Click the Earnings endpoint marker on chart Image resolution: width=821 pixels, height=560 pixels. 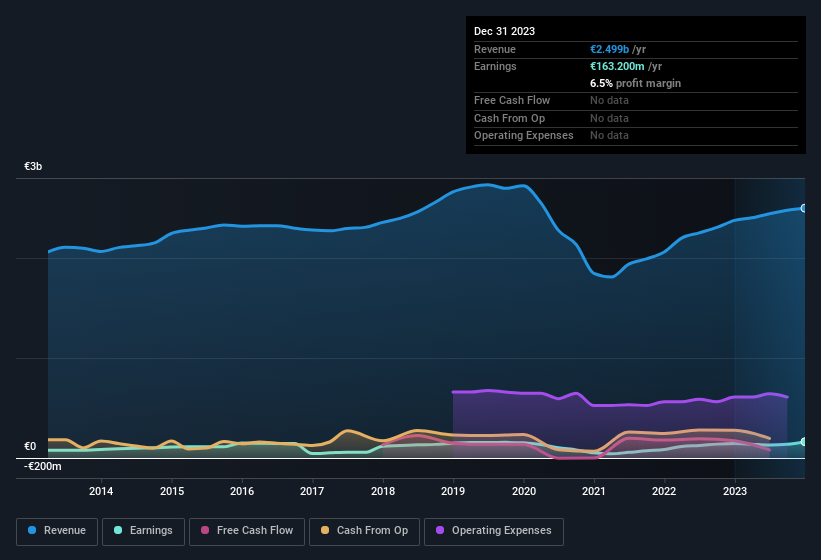(x=803, y=441)
